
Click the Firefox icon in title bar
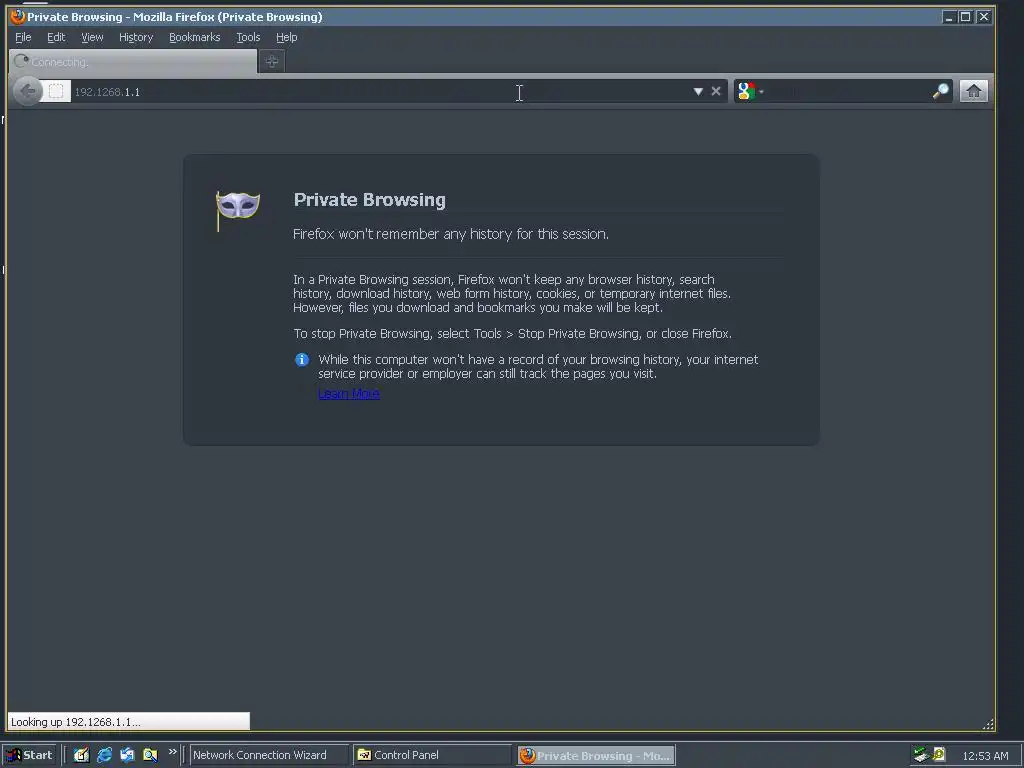click(x=18, y=16)
